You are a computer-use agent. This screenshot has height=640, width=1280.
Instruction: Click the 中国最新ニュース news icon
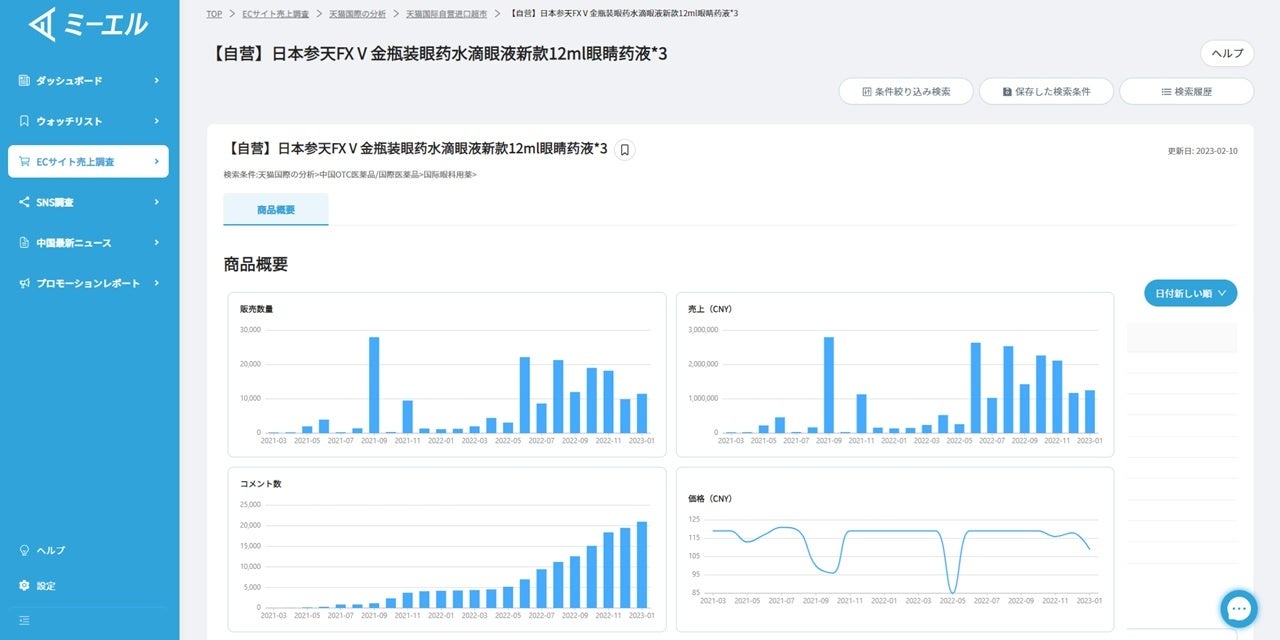click(x=24, y=243)
